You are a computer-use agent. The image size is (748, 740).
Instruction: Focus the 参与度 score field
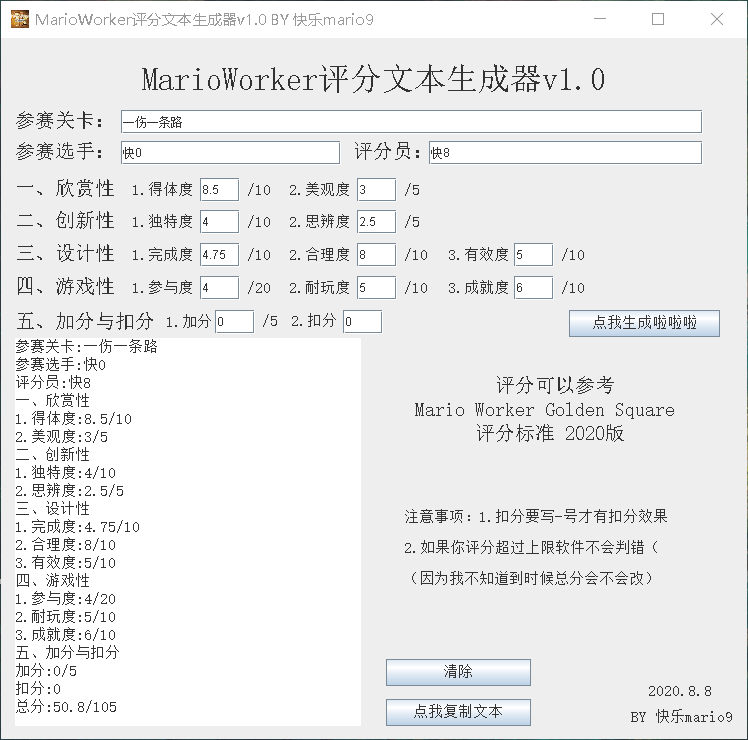click(x=219, y=287)
